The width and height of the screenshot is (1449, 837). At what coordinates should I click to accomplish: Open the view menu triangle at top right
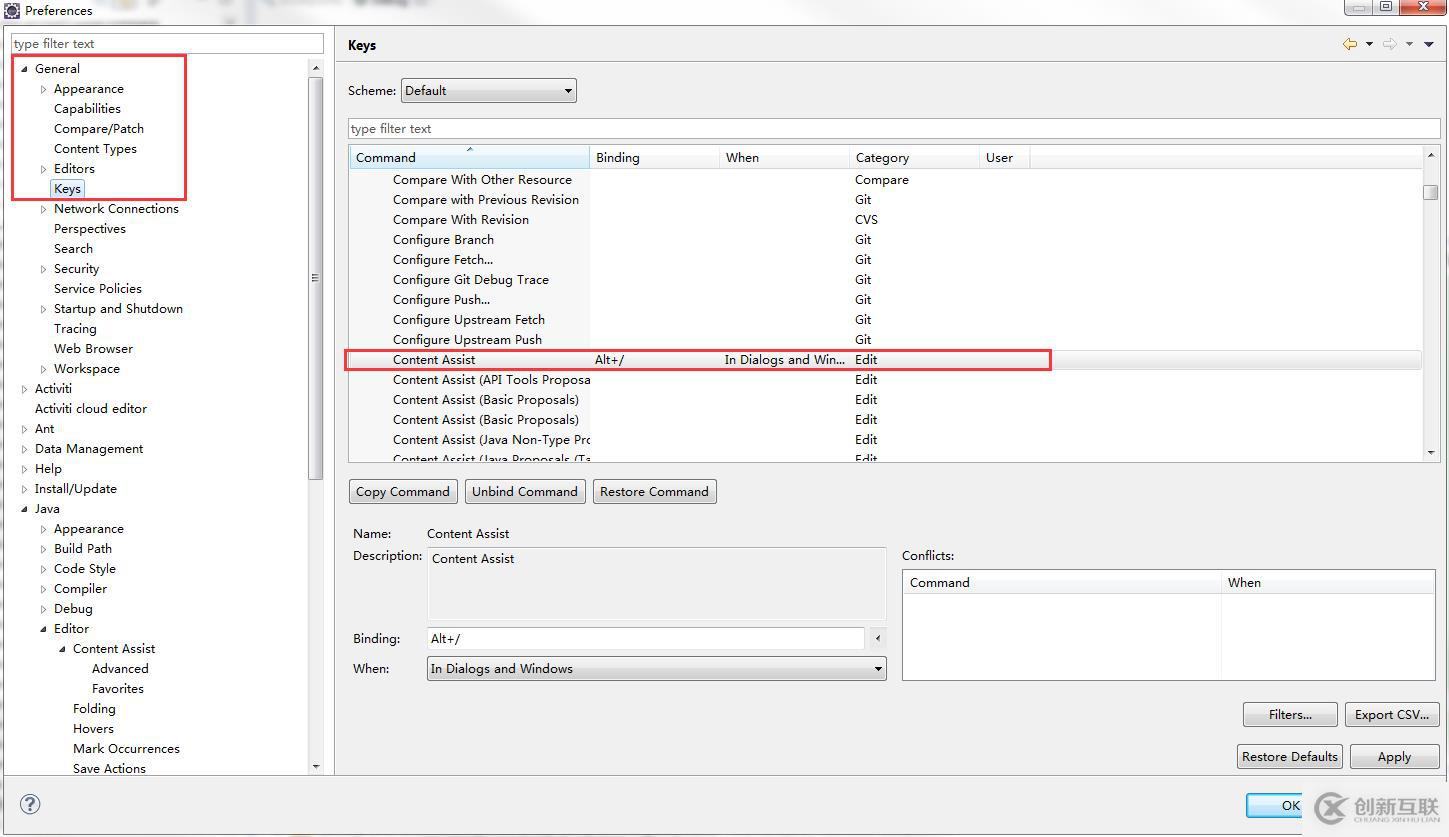click(1428, 44)
